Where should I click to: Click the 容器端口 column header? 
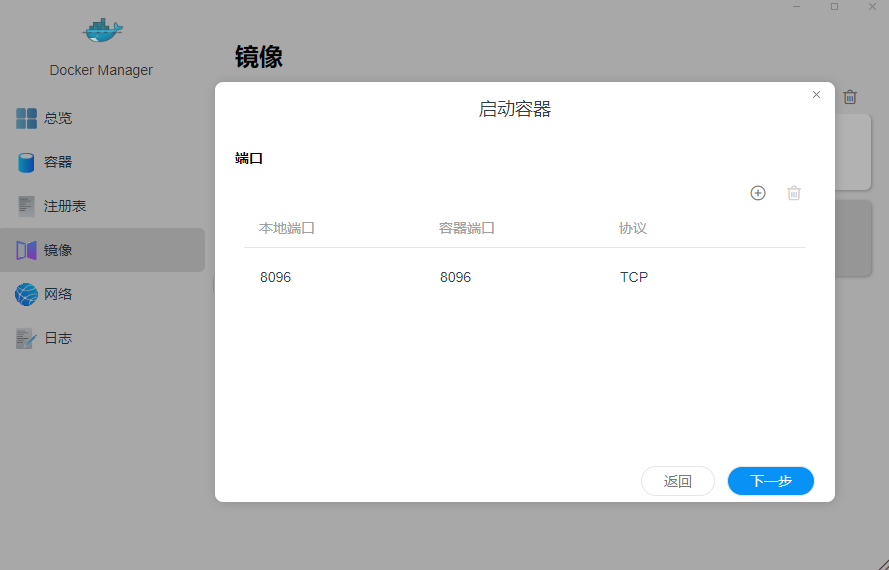point(467,228)
